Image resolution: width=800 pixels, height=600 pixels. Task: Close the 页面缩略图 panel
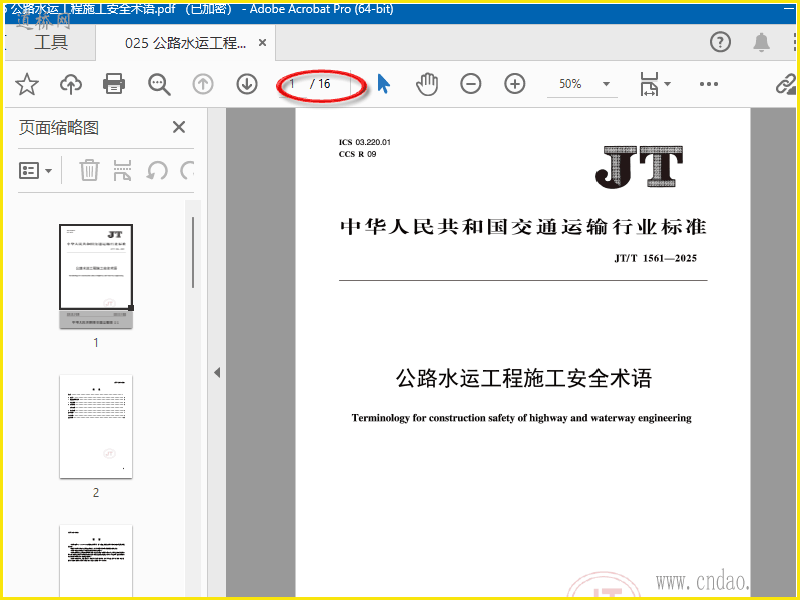pyautogui.click(x=179, y=127)
